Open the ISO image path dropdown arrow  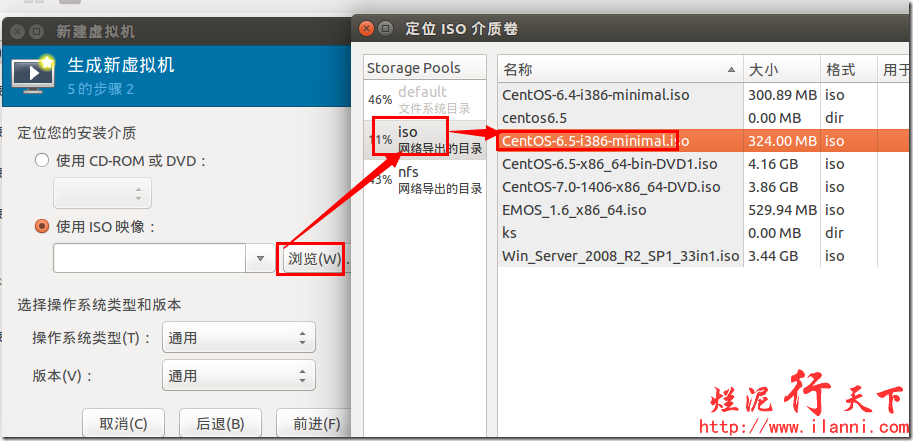pos(260,259)
